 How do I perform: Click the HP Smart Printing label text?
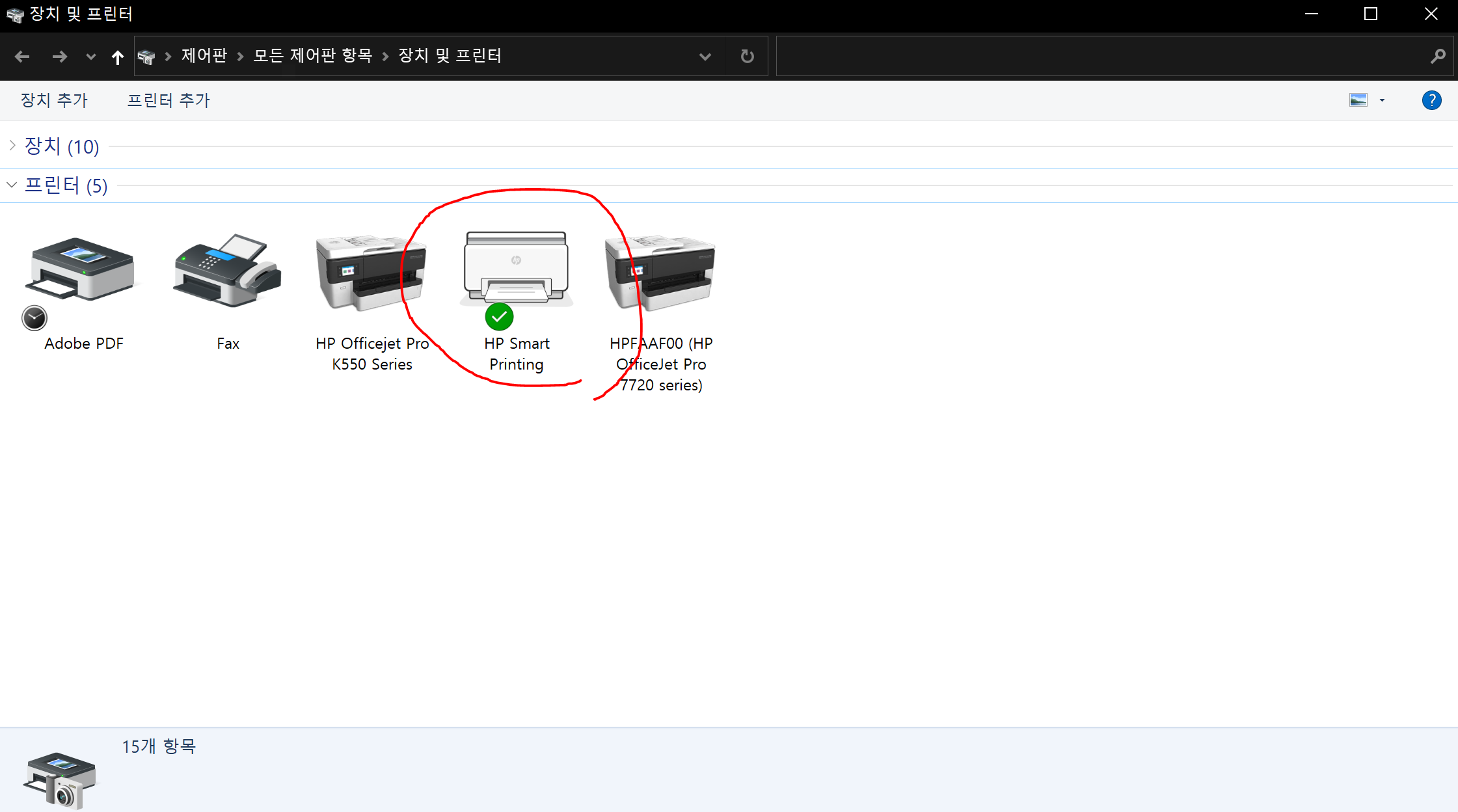pos(517,354)
